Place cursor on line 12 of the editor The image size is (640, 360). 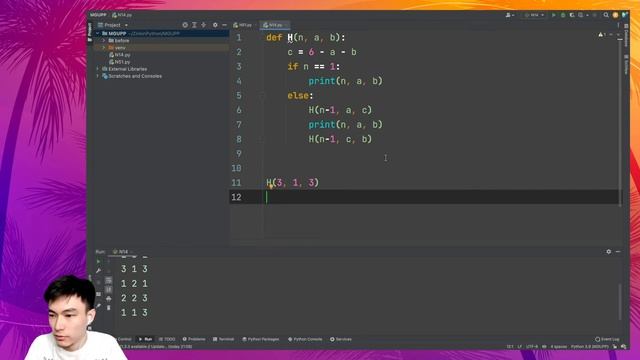click(x=424, y=197)
